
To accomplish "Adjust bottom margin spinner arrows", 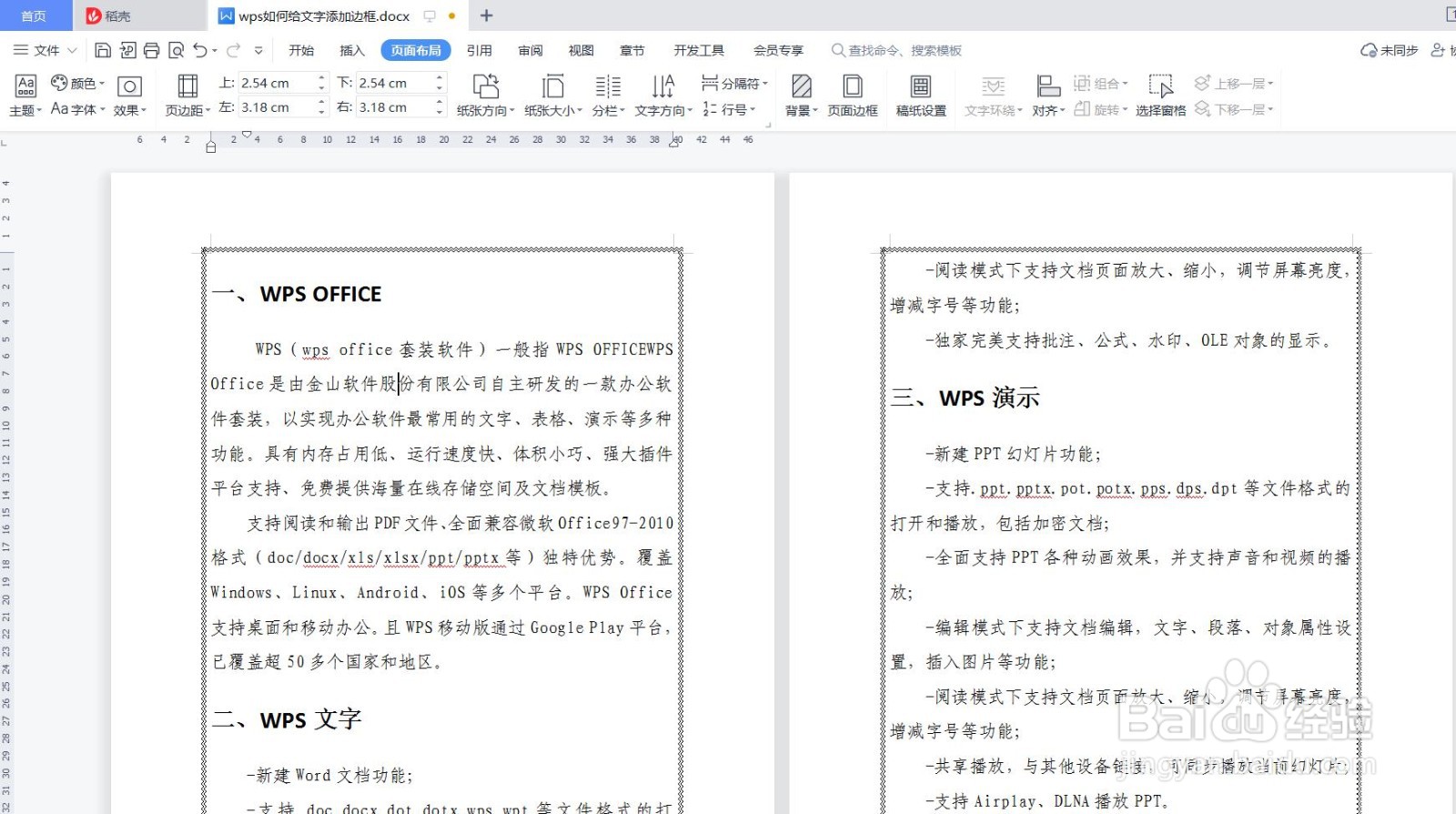I will tap(440, 83).
